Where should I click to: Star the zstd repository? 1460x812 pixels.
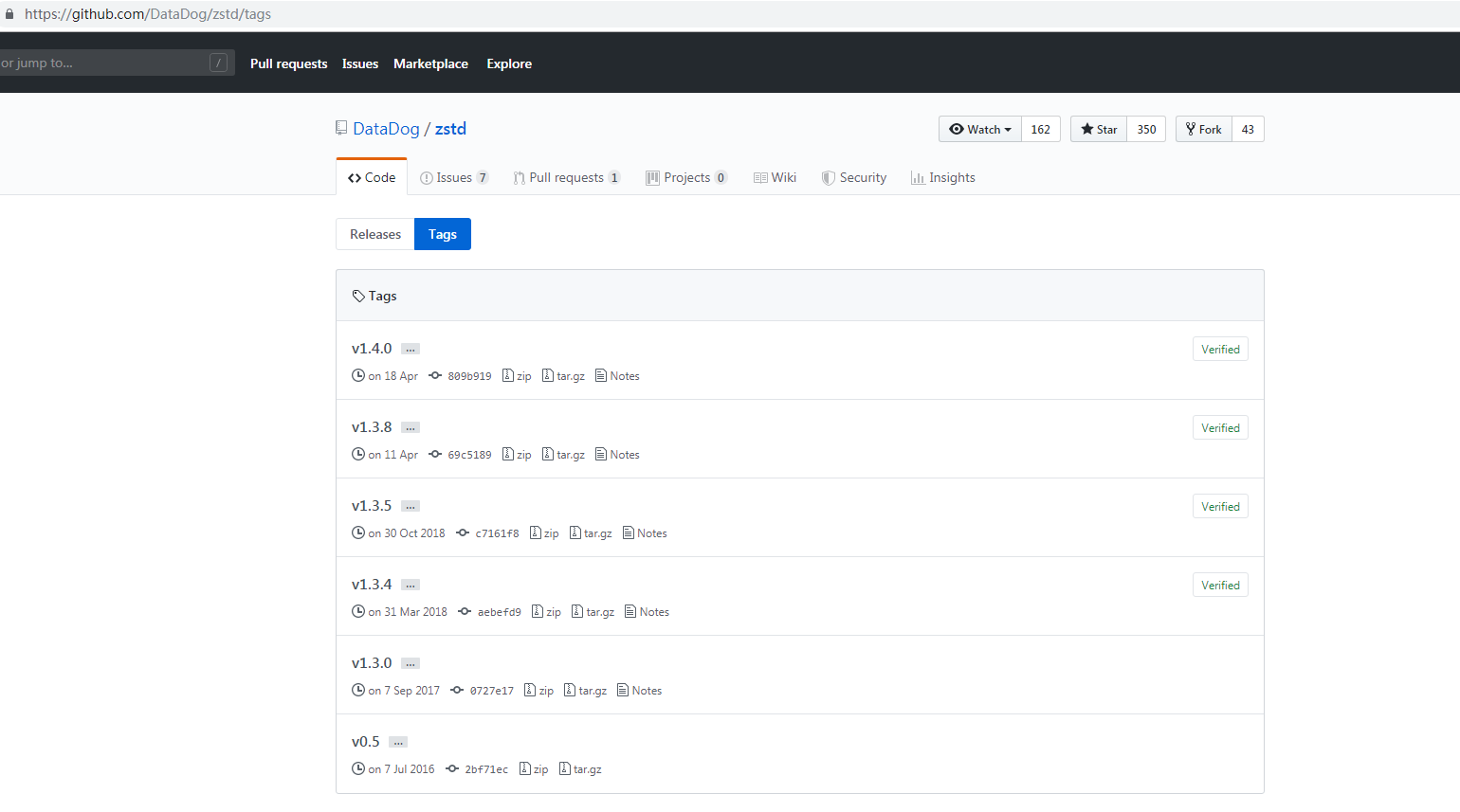(1098, 129)
